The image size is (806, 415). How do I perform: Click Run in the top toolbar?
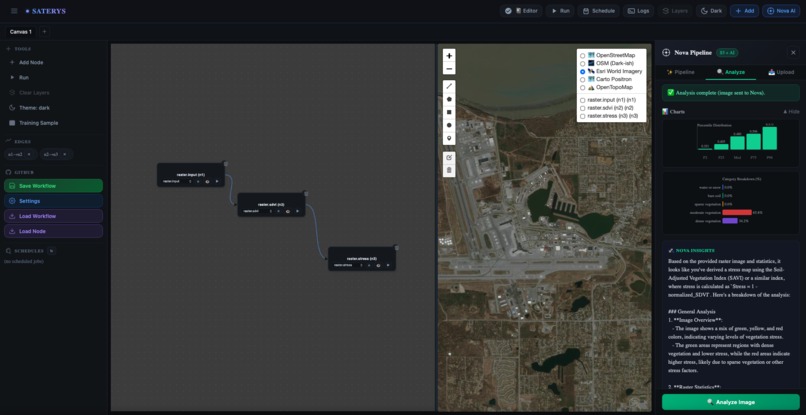pyautogui.click(x=560, y=11)
